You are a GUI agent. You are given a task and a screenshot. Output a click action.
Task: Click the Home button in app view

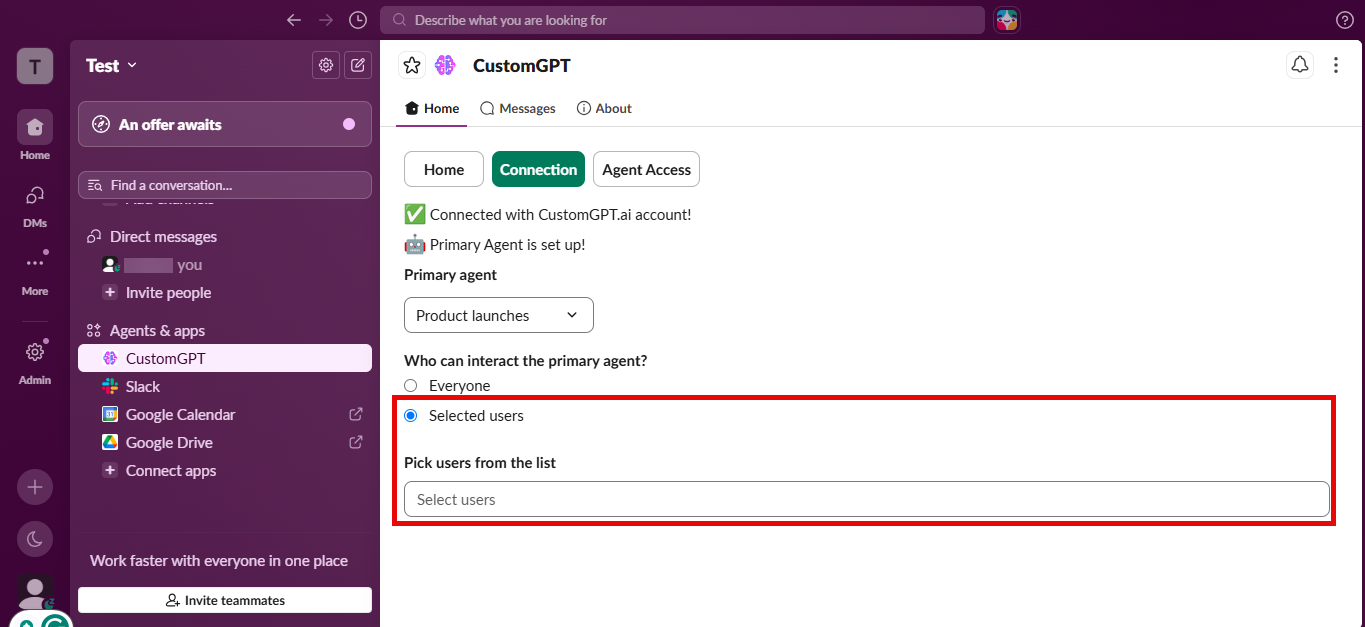pos(444,169)
